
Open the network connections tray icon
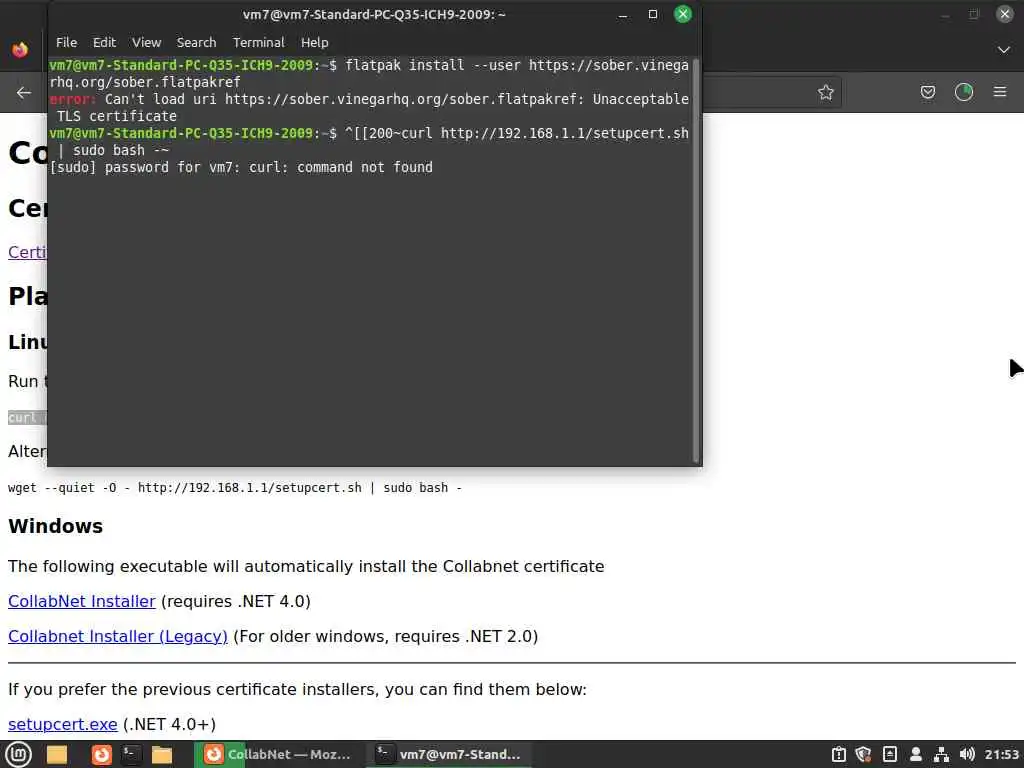(x=941, y=754)
